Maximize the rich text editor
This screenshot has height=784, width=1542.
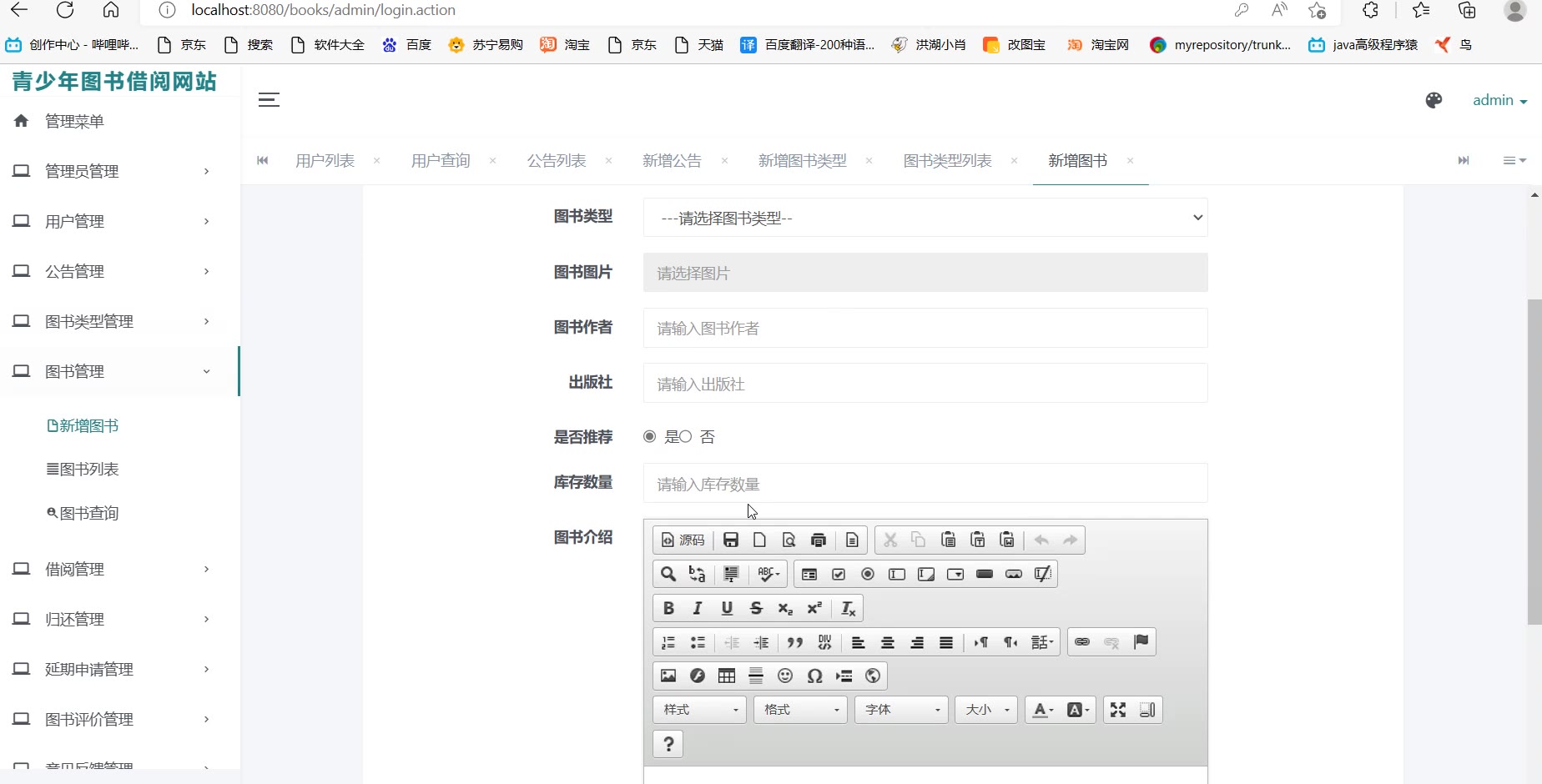(x=1118, y=710)
